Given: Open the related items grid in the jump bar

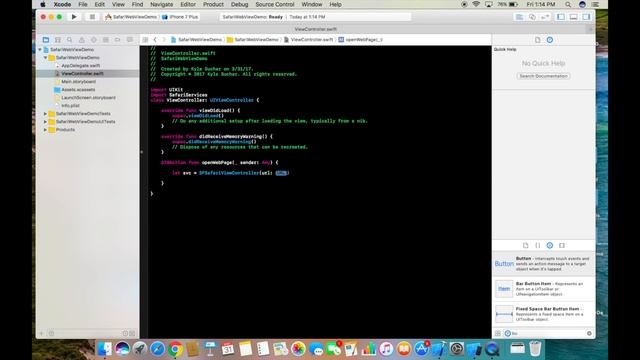Looking at the screenshot, I should tap(145, 40).
